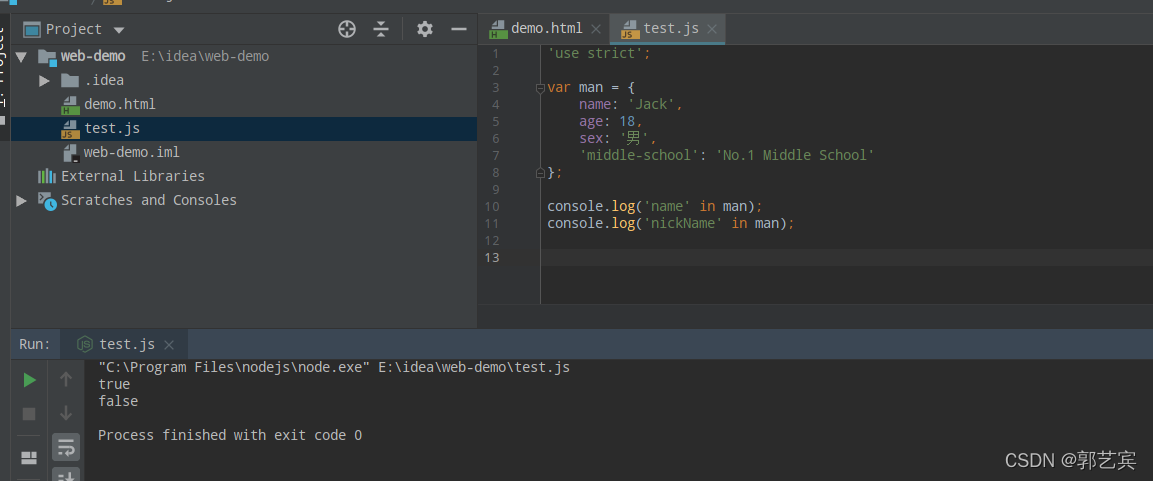This screenshot has width=1153, height=481.
Task: Click line number 10 in gutter
Action: point(492,207)
